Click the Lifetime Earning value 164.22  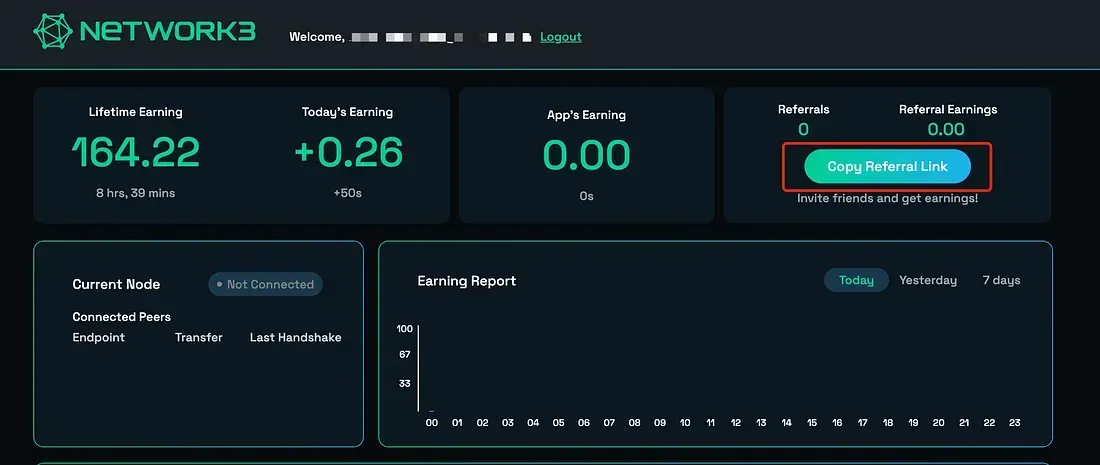click(136, 153)
